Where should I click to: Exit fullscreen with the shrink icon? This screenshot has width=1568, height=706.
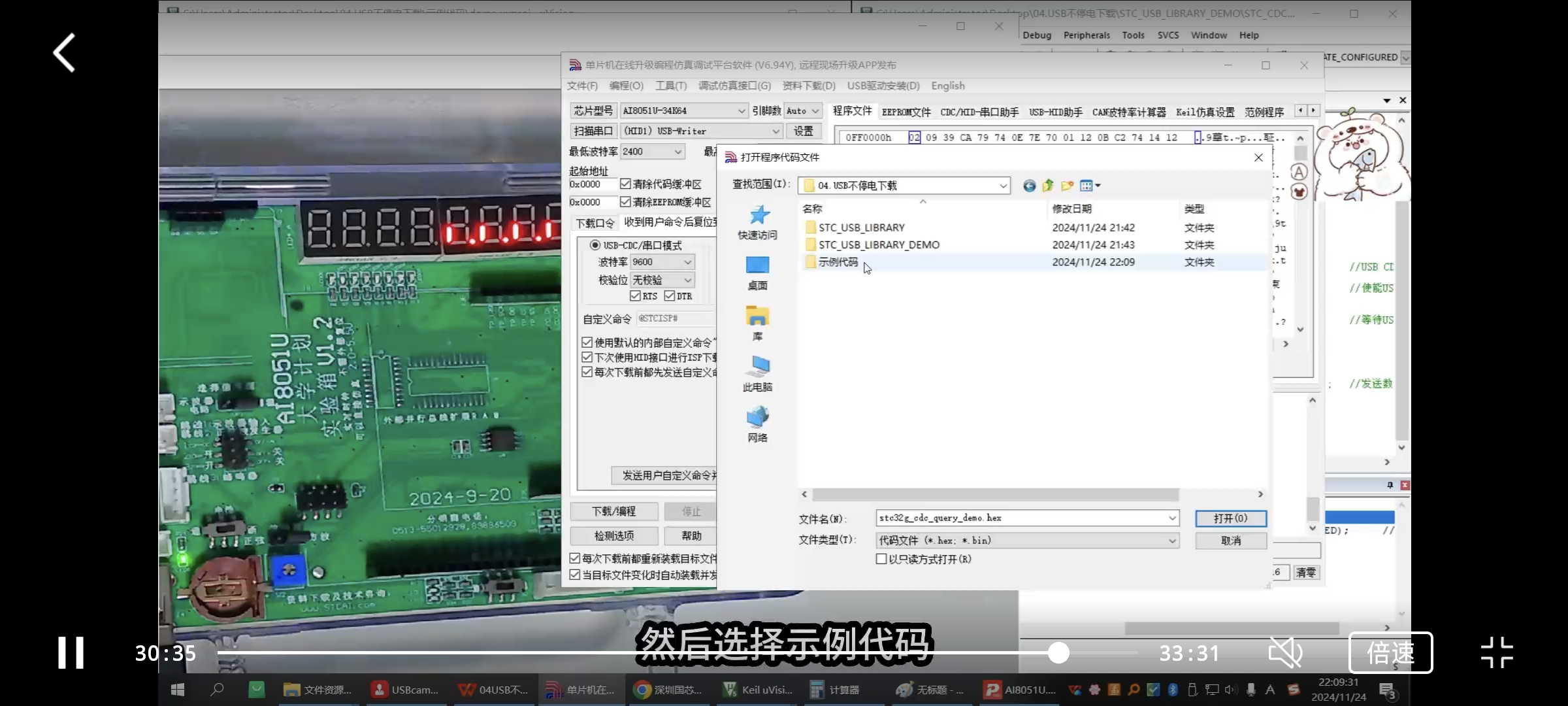pos(1497,652)
